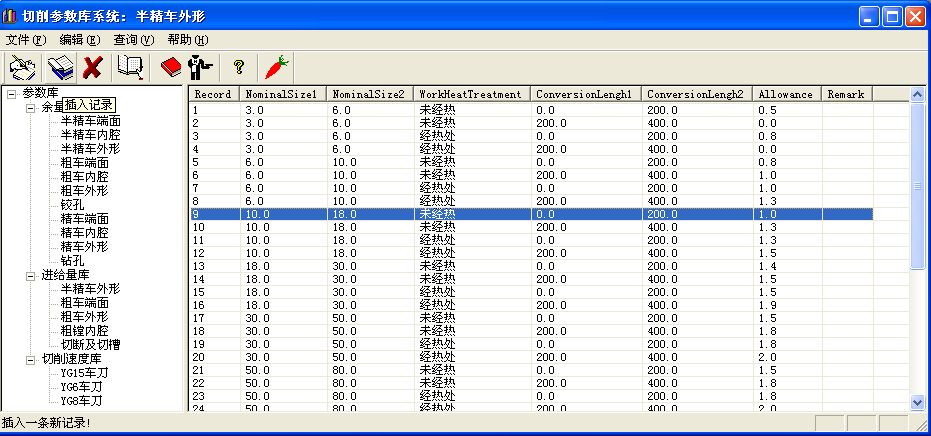Click the WorkHeatTreatment column header

470,94
